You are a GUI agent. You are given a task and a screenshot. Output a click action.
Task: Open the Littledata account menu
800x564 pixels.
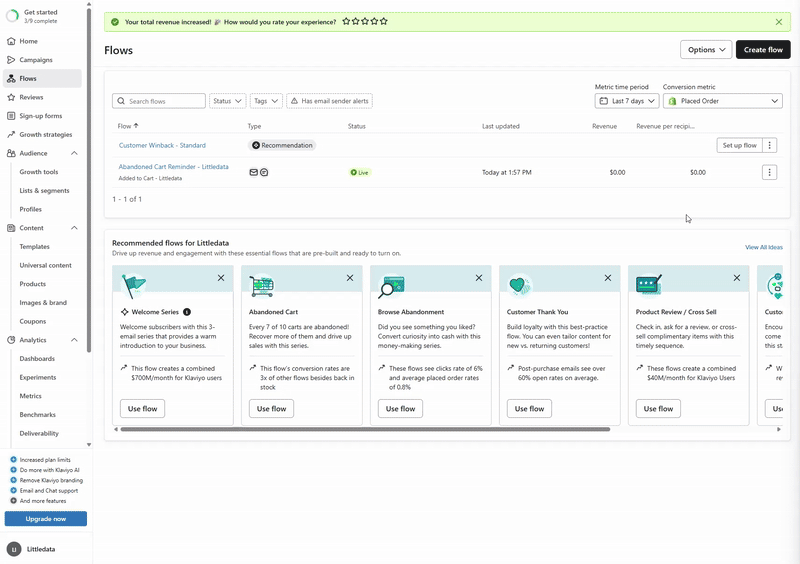pos(32,549)
